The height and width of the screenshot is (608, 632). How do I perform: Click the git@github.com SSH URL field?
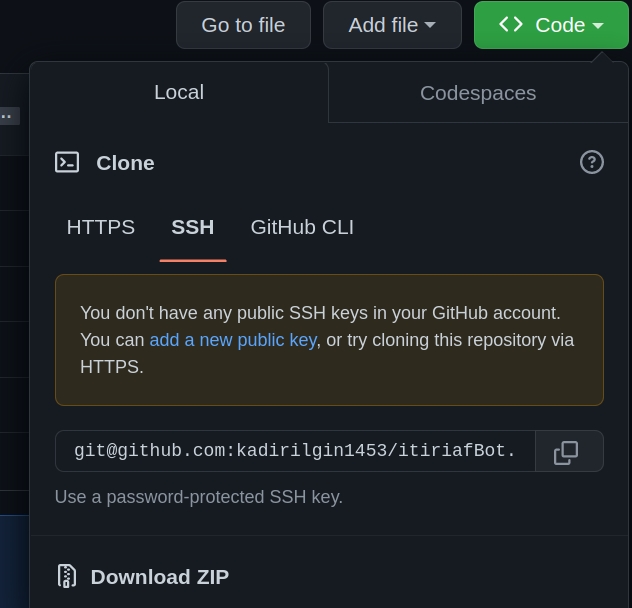click(x=295, y=451)
